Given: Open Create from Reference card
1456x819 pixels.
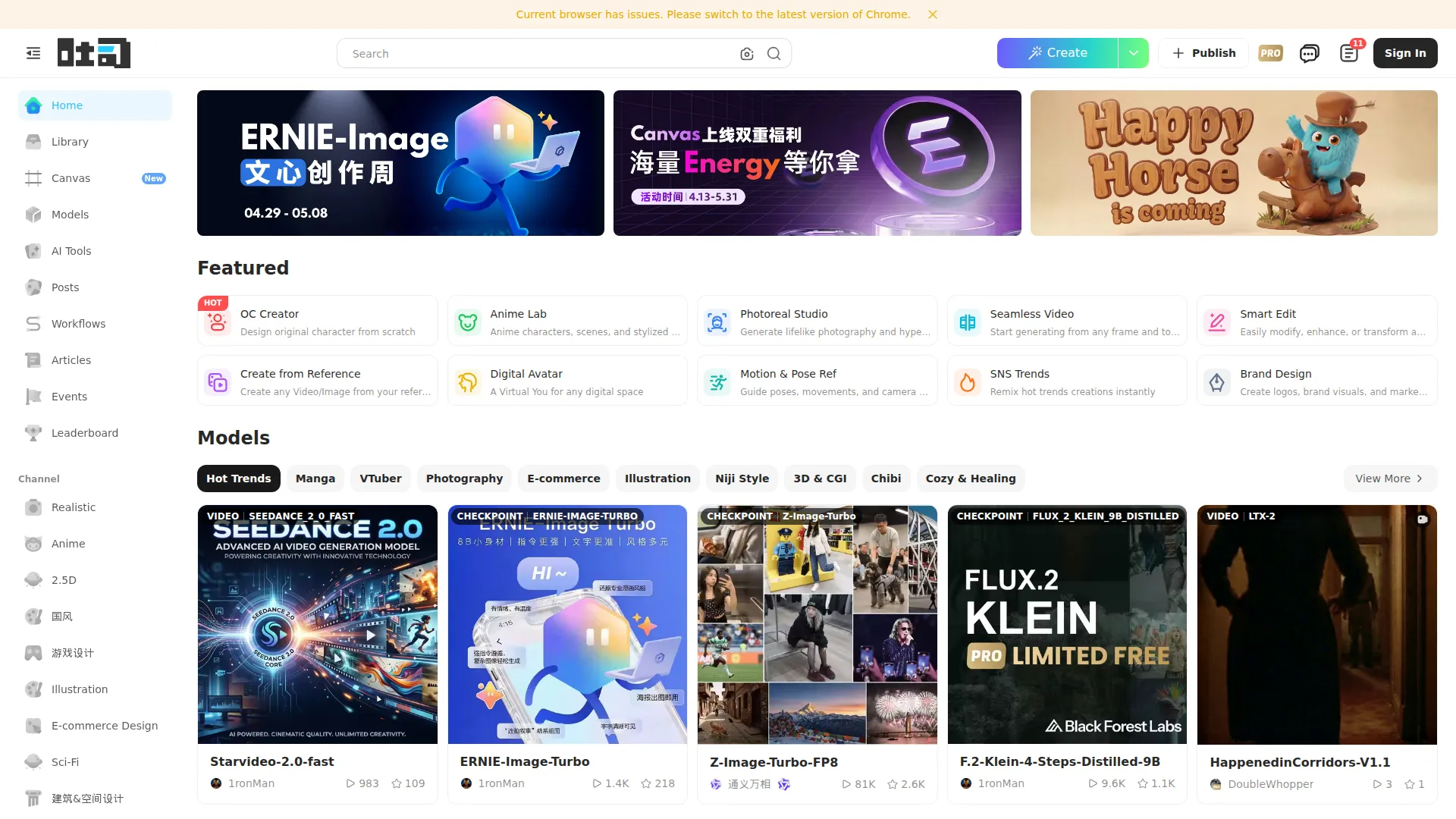Looking at the screenshot, I should point(318,381).
